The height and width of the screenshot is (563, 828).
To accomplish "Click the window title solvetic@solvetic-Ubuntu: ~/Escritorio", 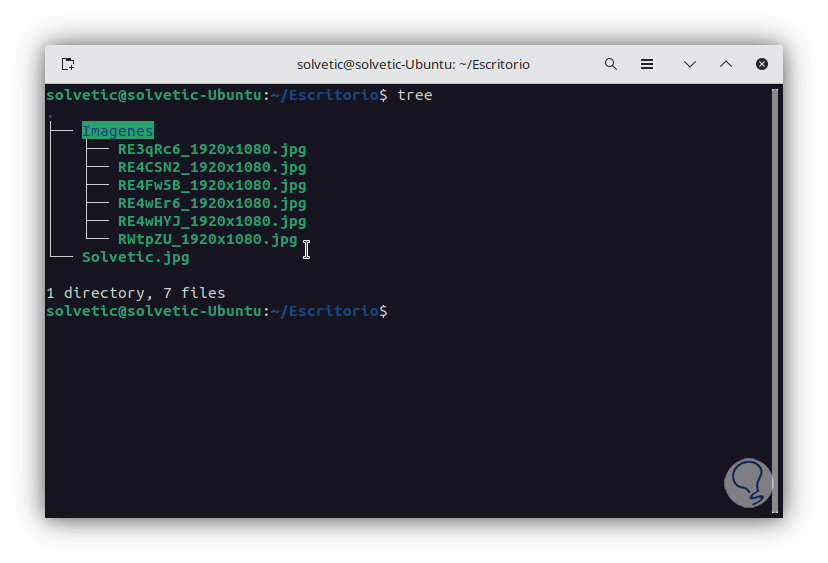I will point(413,64).
